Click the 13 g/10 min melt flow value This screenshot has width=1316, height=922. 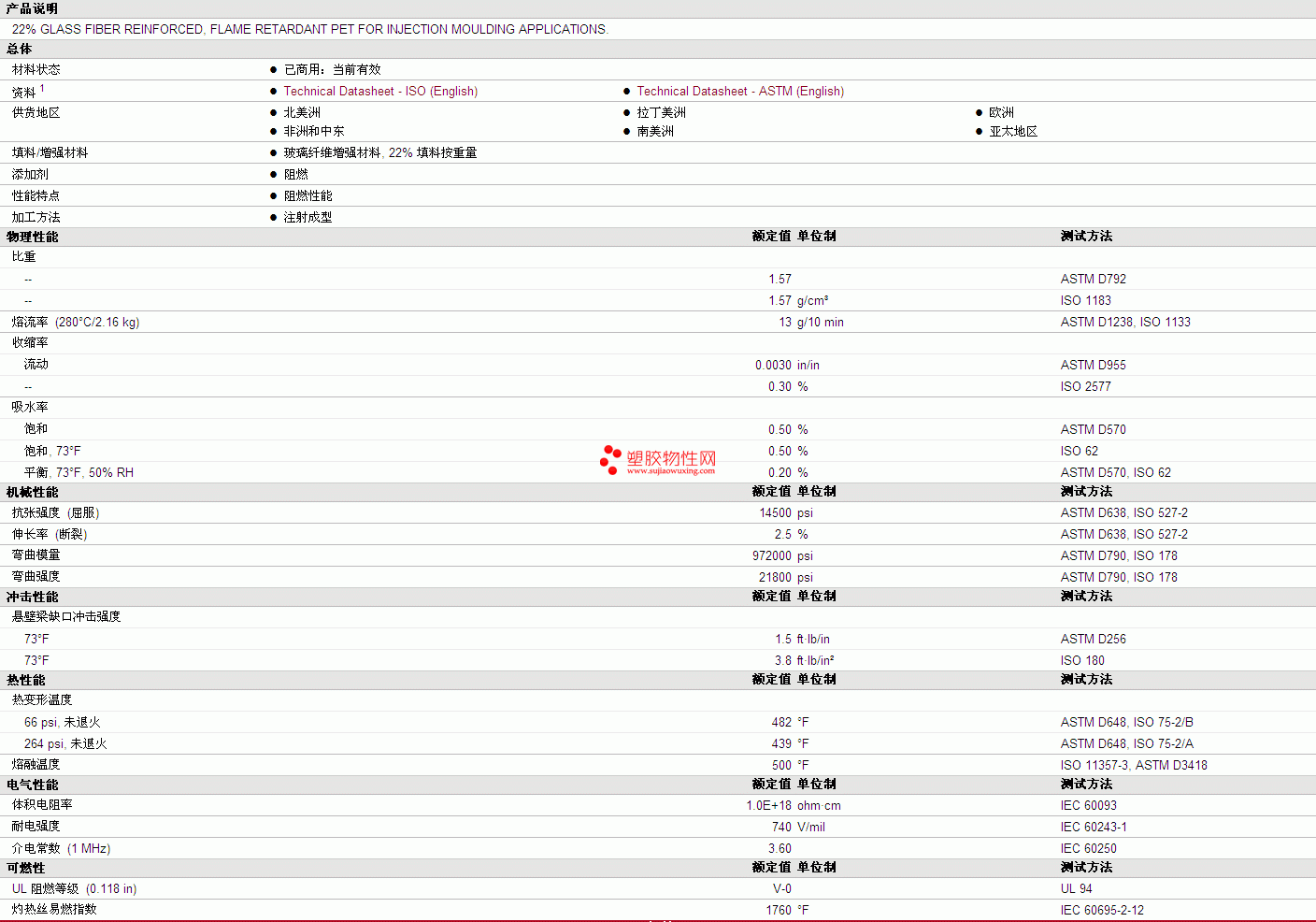coord(811,322)
